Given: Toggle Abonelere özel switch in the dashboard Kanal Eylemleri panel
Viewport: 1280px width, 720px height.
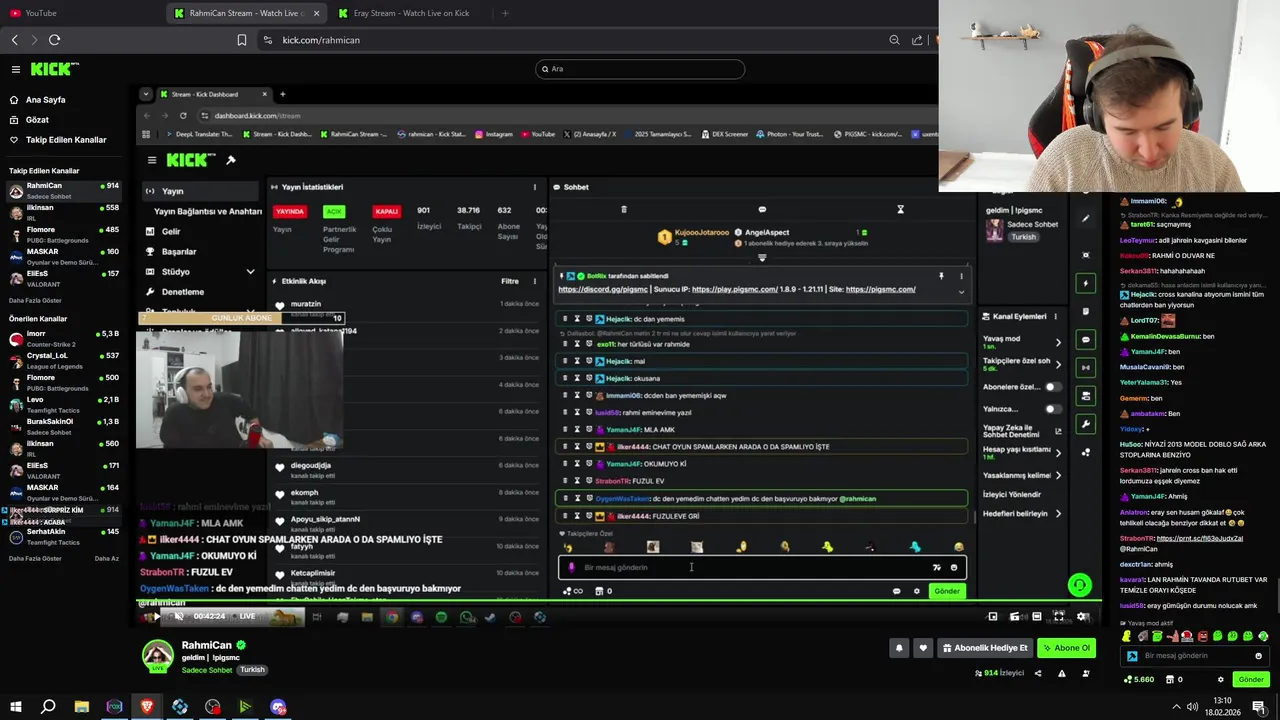Looking at the screenshot, I should tap(1053, 387).
